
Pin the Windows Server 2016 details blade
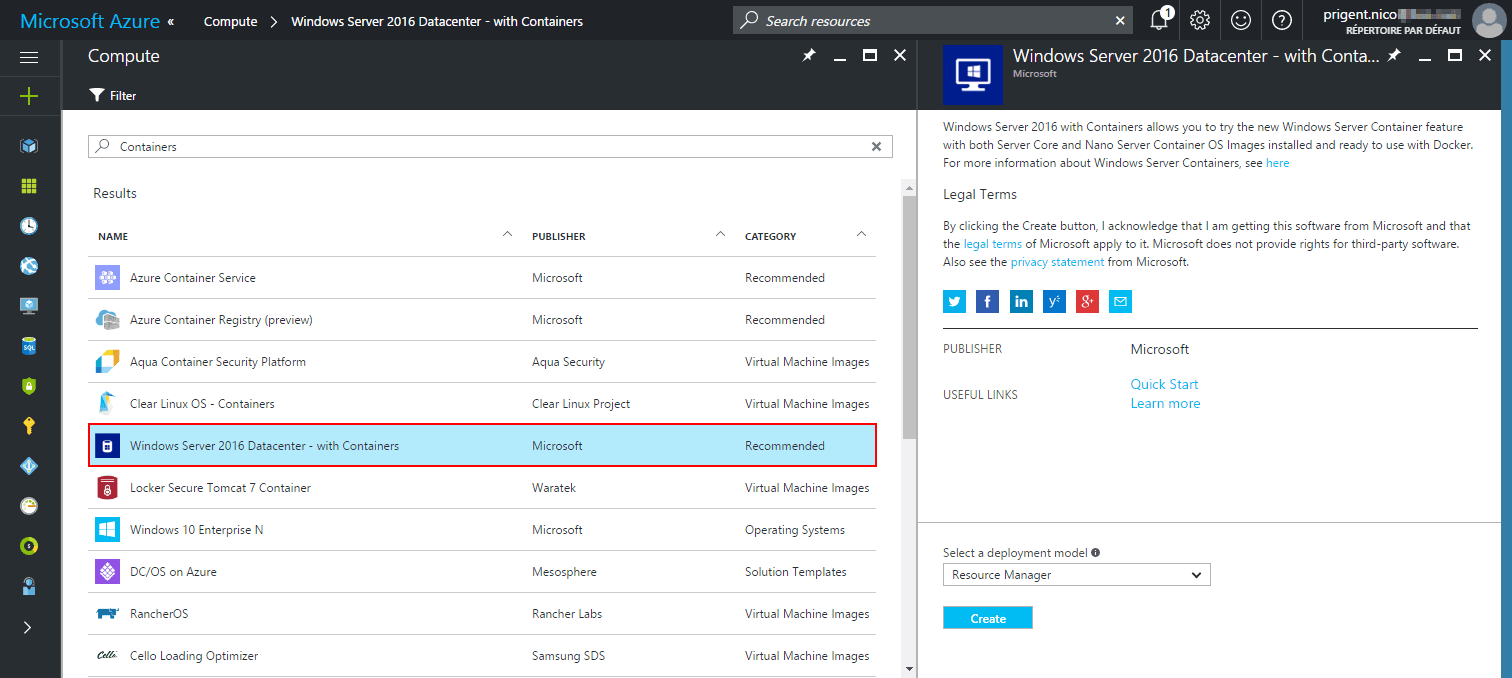(1394, 56)
